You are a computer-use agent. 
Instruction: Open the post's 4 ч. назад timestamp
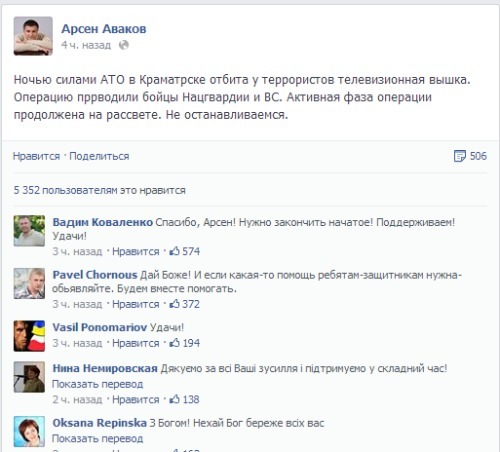(x=86, y=45)
